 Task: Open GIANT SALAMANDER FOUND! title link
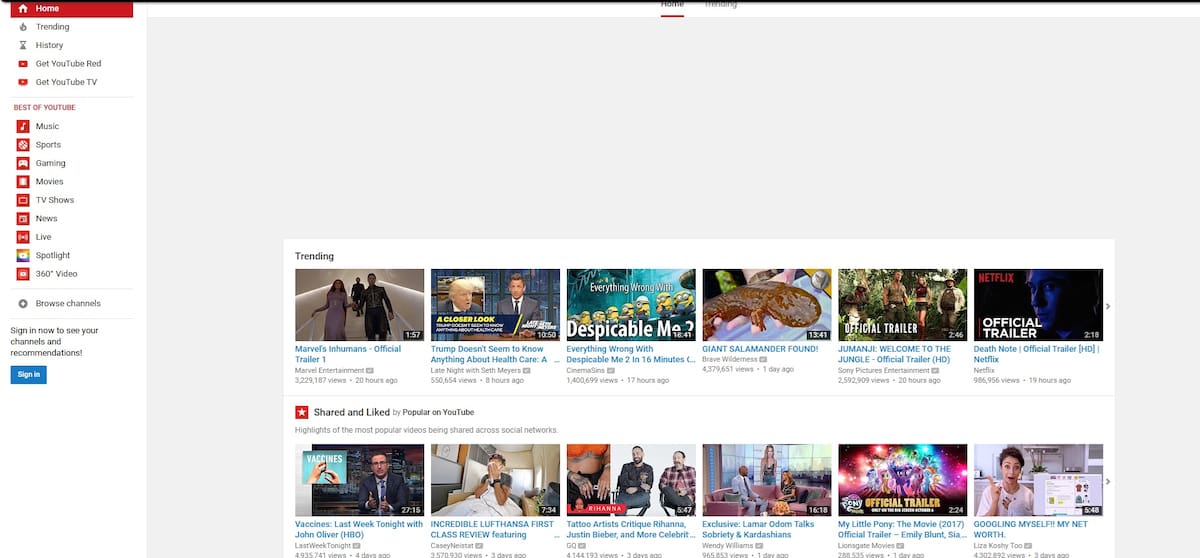coord(760,349)
